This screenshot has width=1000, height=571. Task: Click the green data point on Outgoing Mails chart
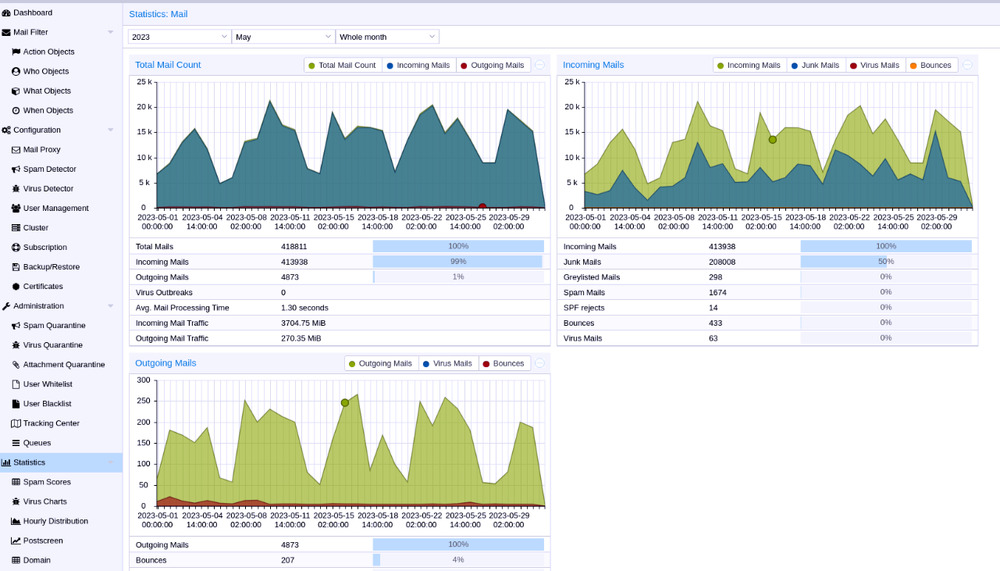coord(345,403)
